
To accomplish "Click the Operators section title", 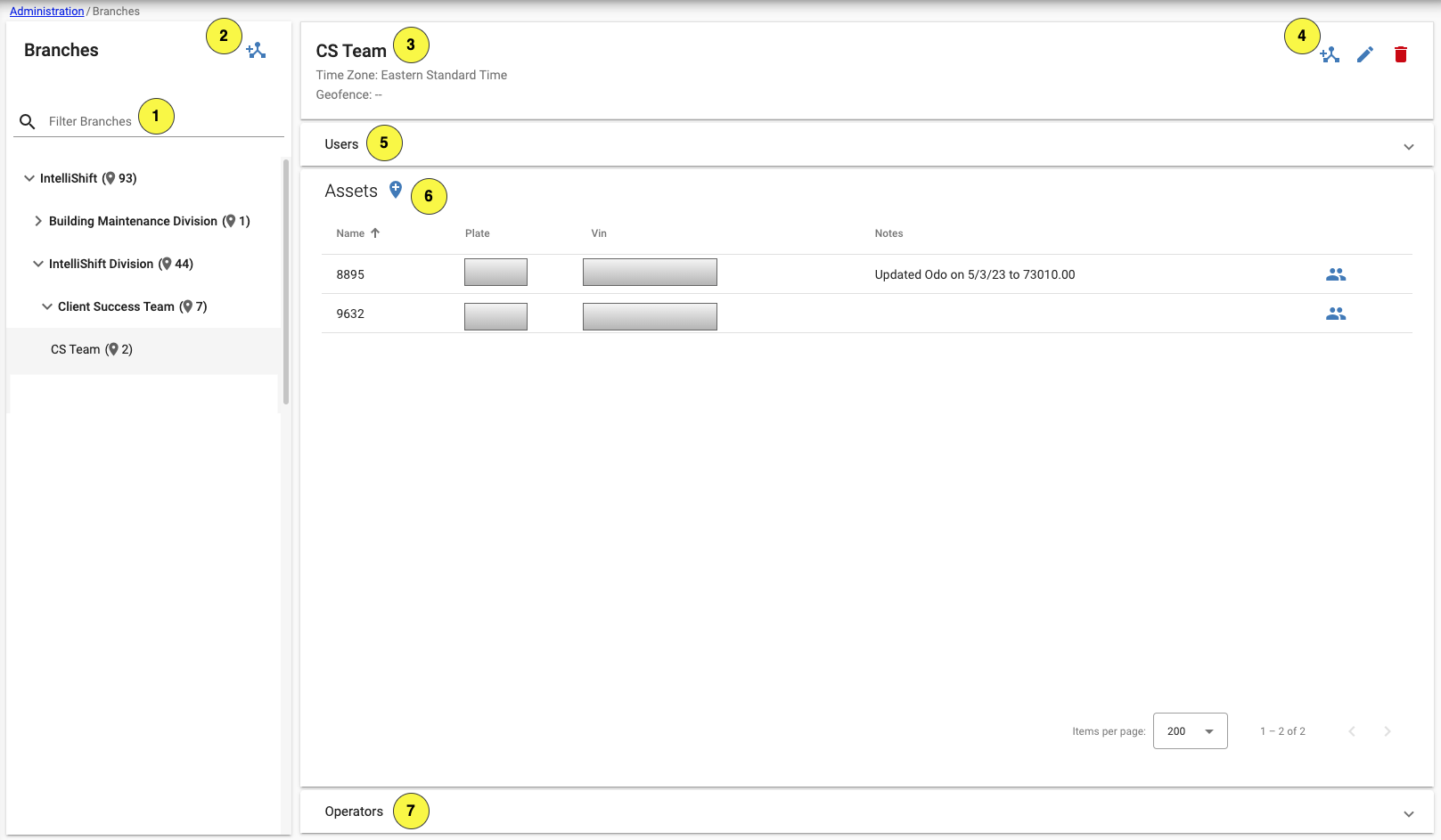I will [354, 811].
